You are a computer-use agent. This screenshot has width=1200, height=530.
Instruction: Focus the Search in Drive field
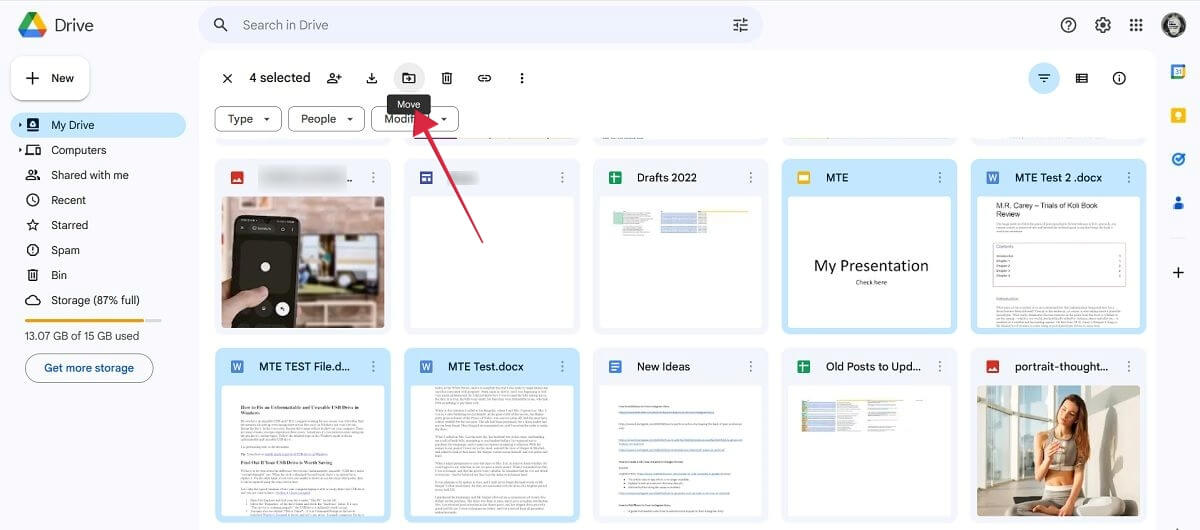480,25
